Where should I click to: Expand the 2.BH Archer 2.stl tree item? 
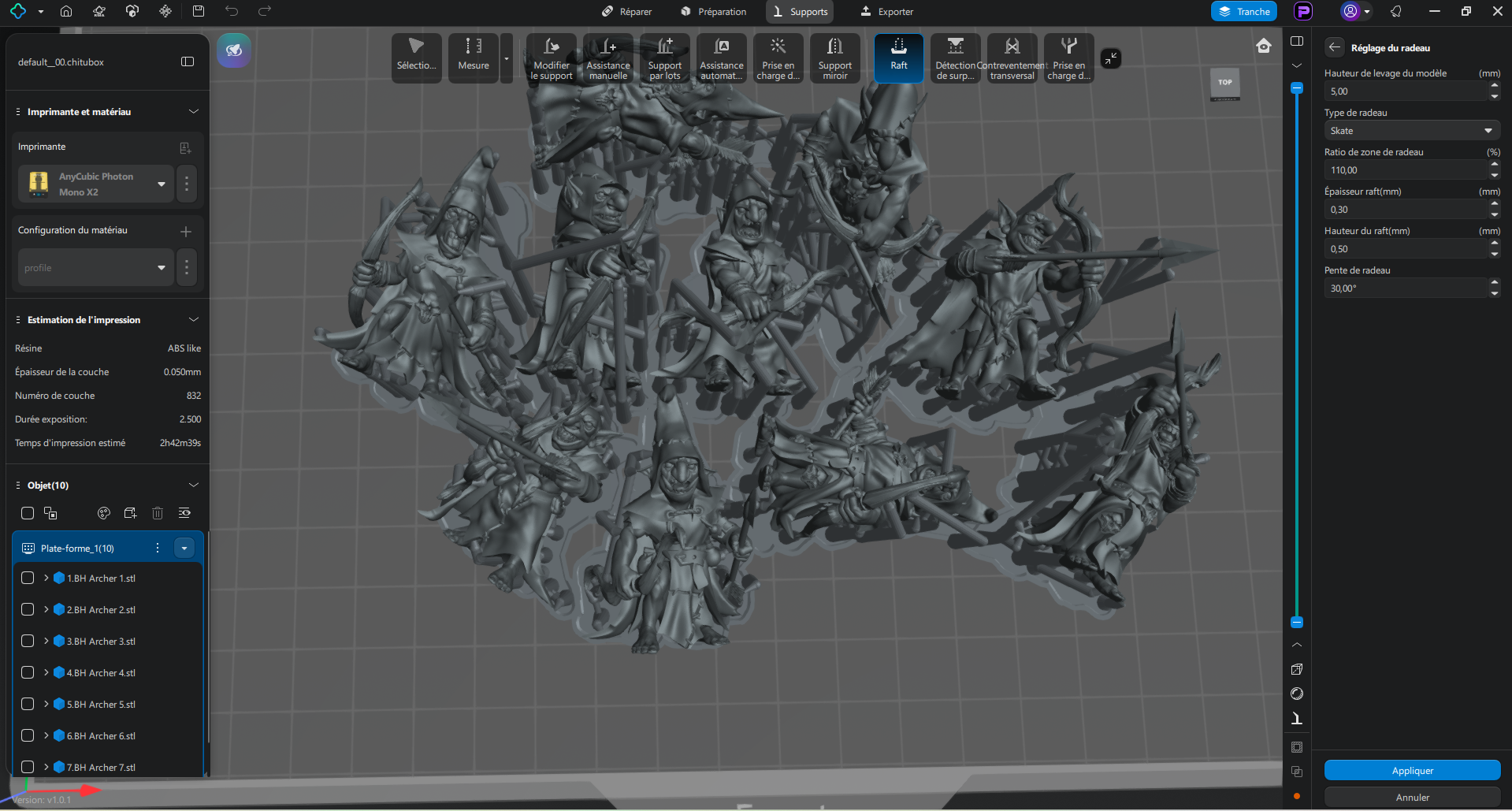46,609
